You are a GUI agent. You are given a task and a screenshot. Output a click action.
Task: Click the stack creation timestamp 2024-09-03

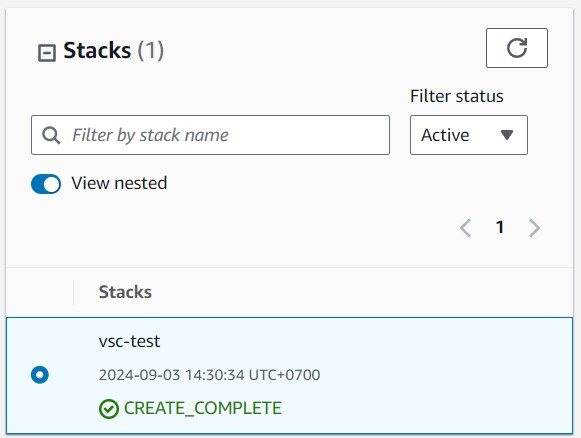click(x=209, y=375)
